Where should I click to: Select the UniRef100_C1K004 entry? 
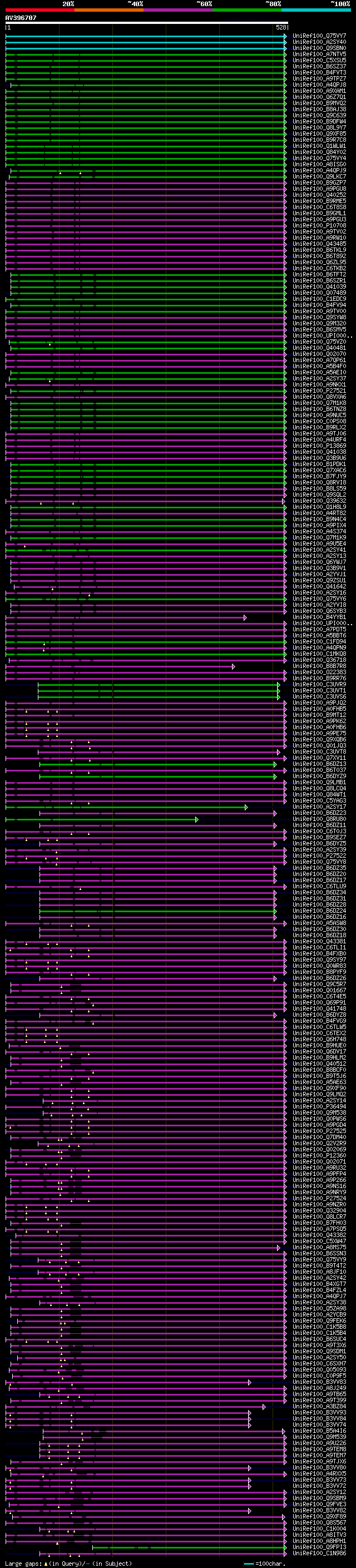319,1529
